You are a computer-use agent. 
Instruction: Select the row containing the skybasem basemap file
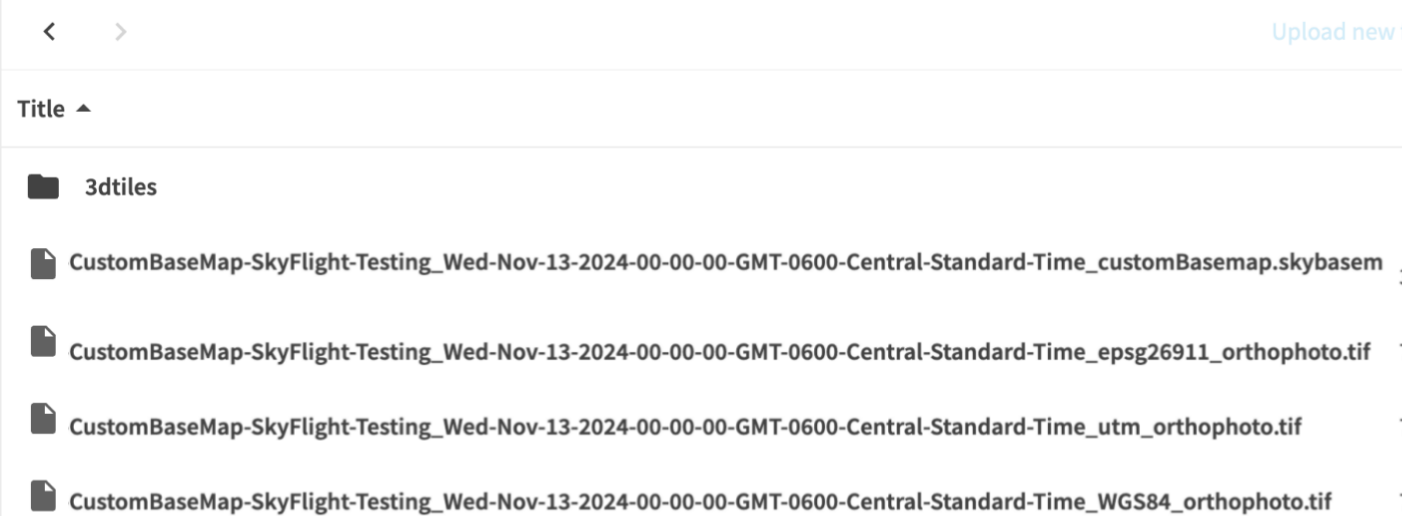[x=701, y=264]
